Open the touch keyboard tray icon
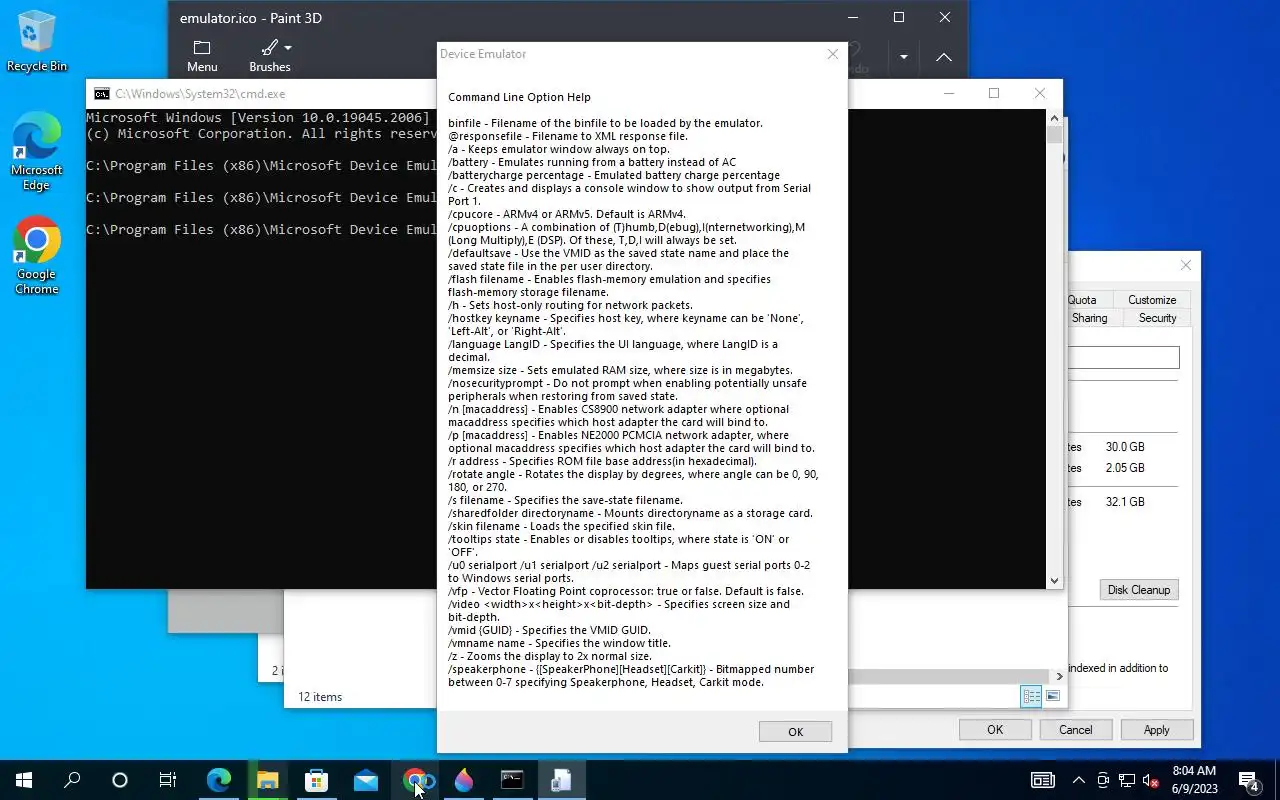 pyautogui.click(x=1042, y=780)
